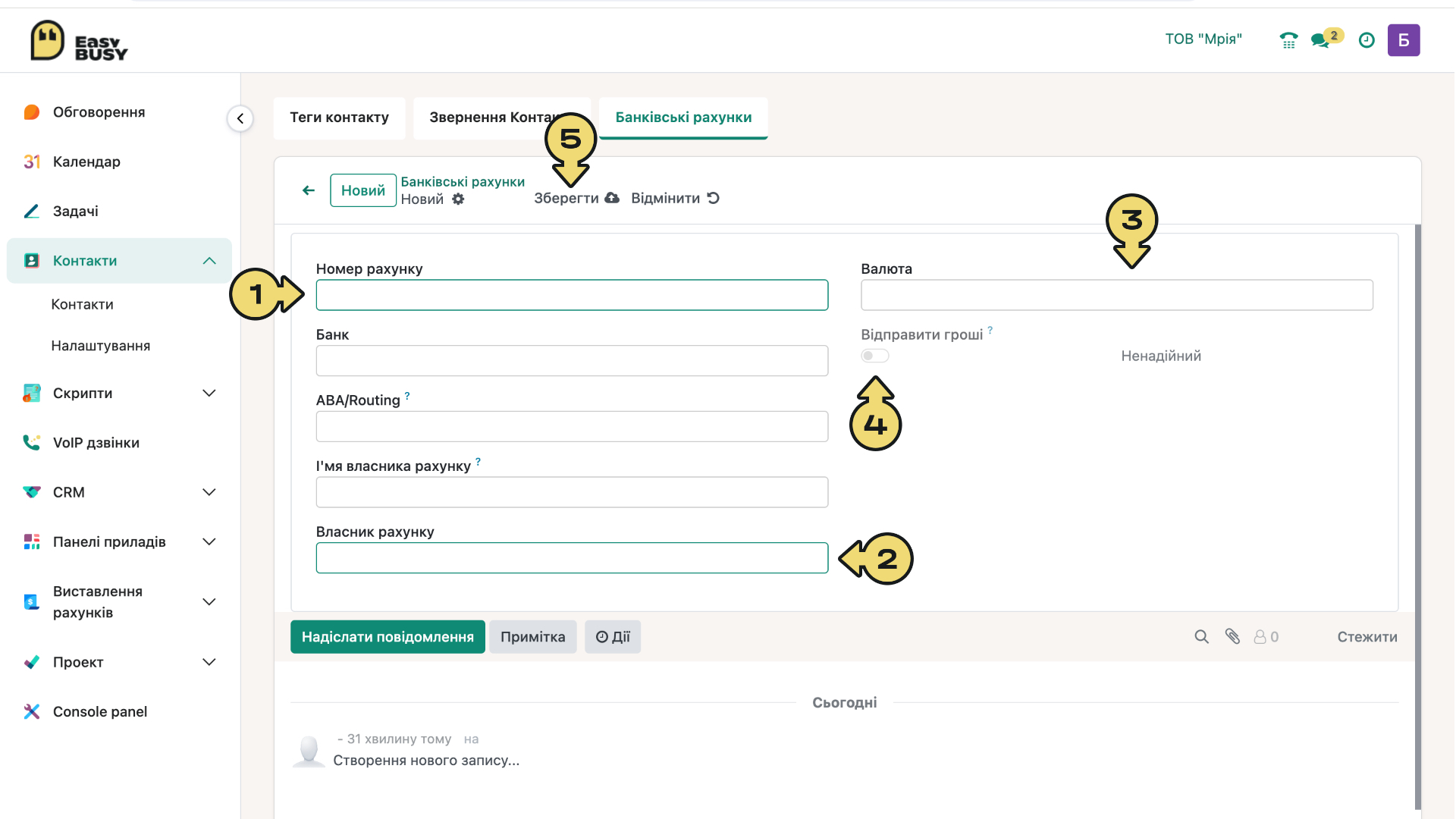This screenshot has width=1456, height=819.
Task: Open Контакти submenu item
Action: (82, 304)
